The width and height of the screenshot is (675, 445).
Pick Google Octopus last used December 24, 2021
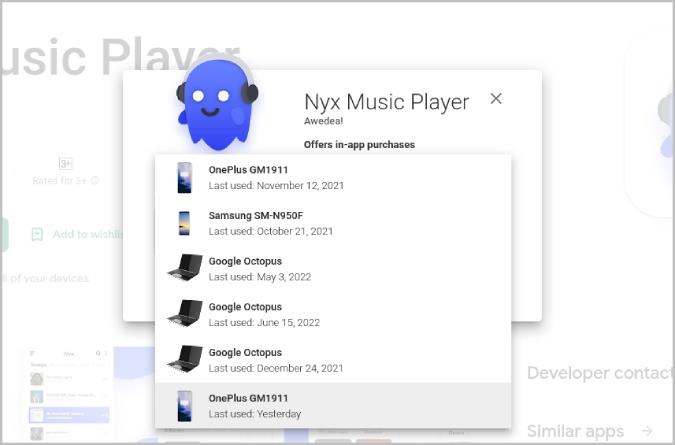(x=333, y=360)
